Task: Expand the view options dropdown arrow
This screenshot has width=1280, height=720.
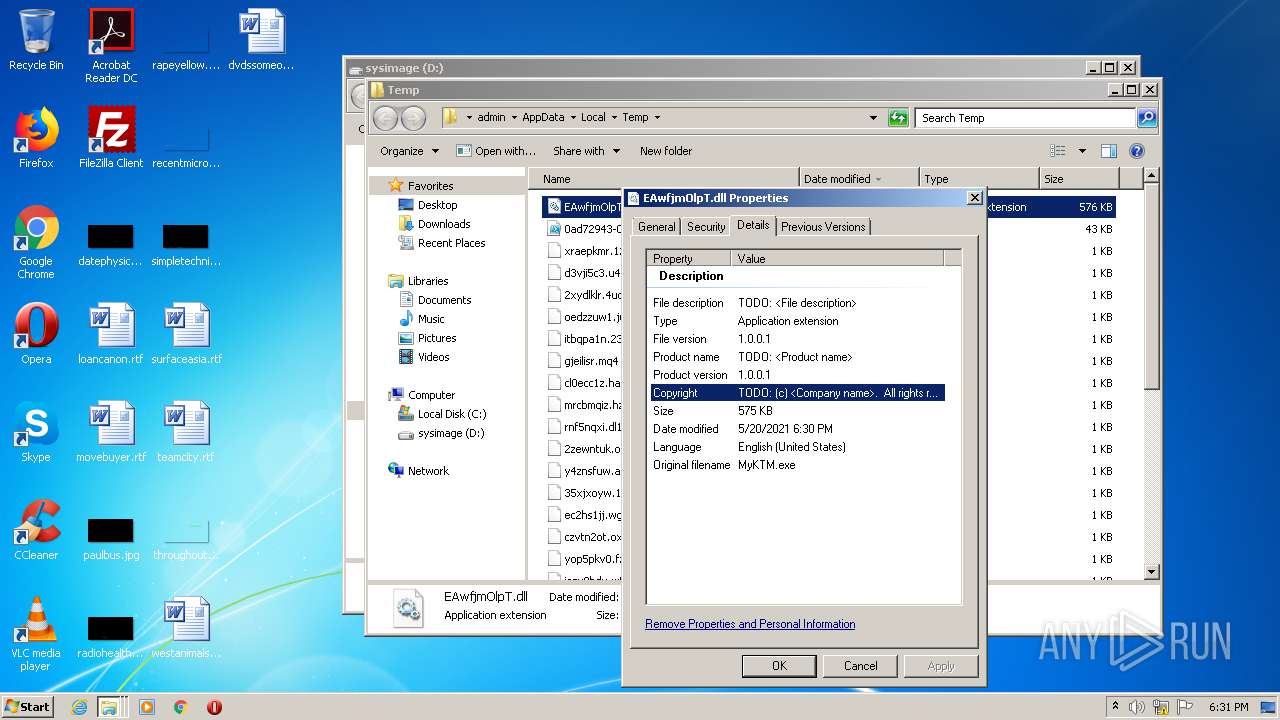Action: (1082, 151)
